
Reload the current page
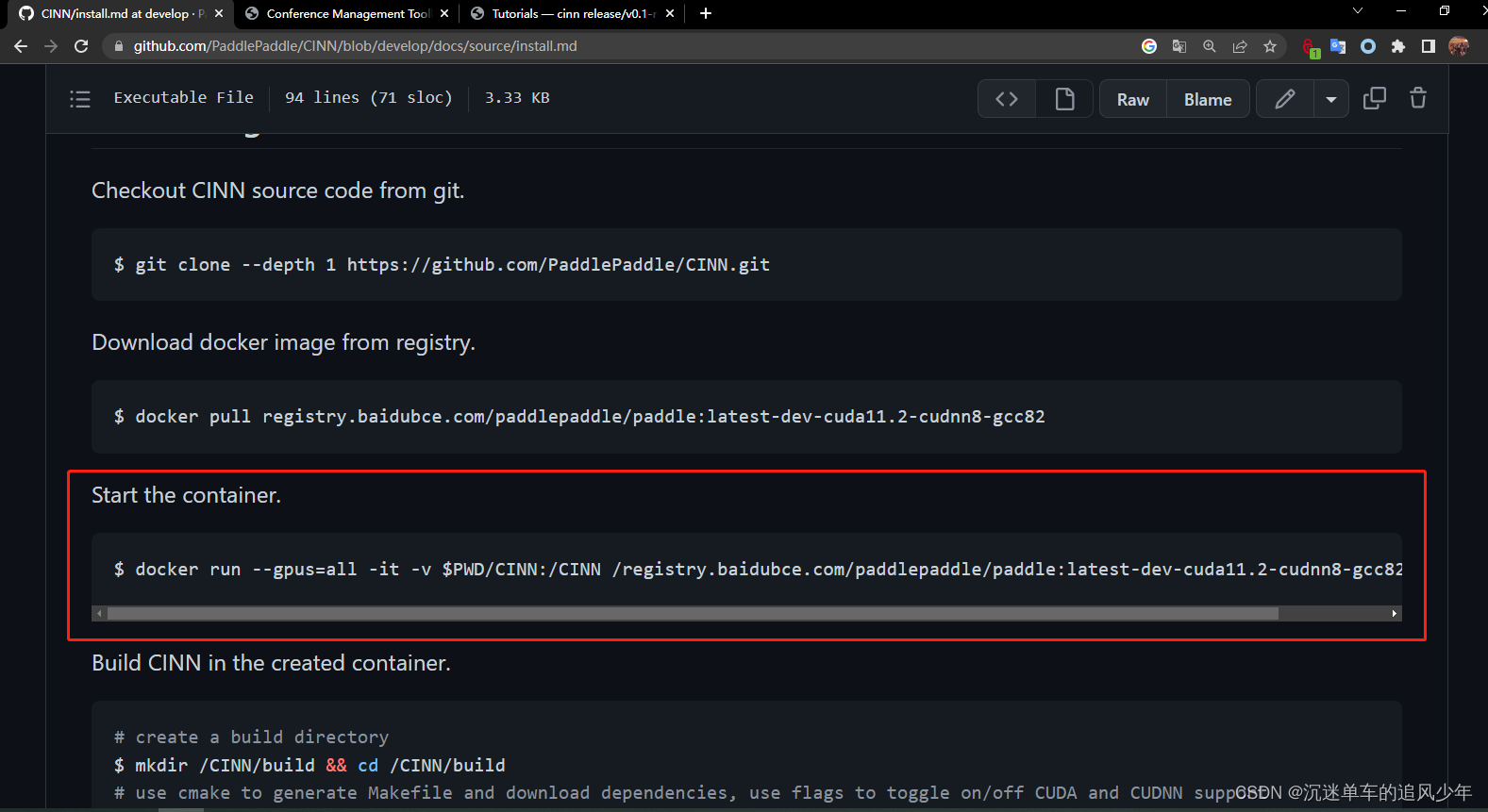click(x=81, y=46)
